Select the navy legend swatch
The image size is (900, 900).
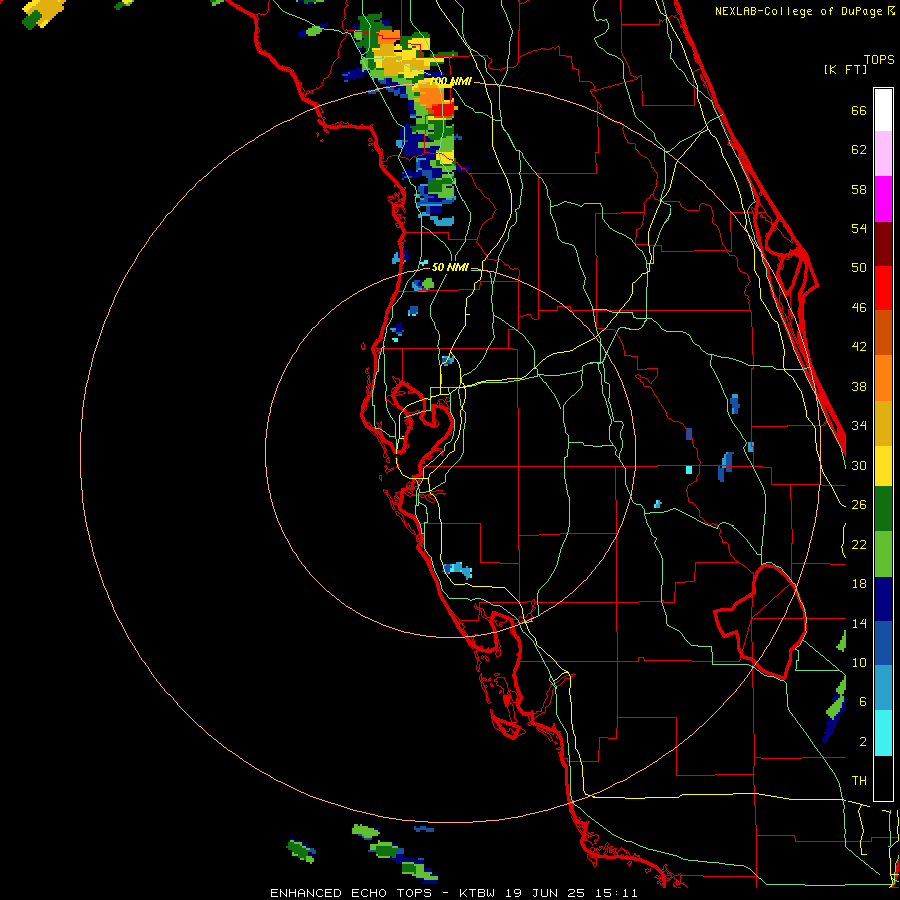[883, 599]
